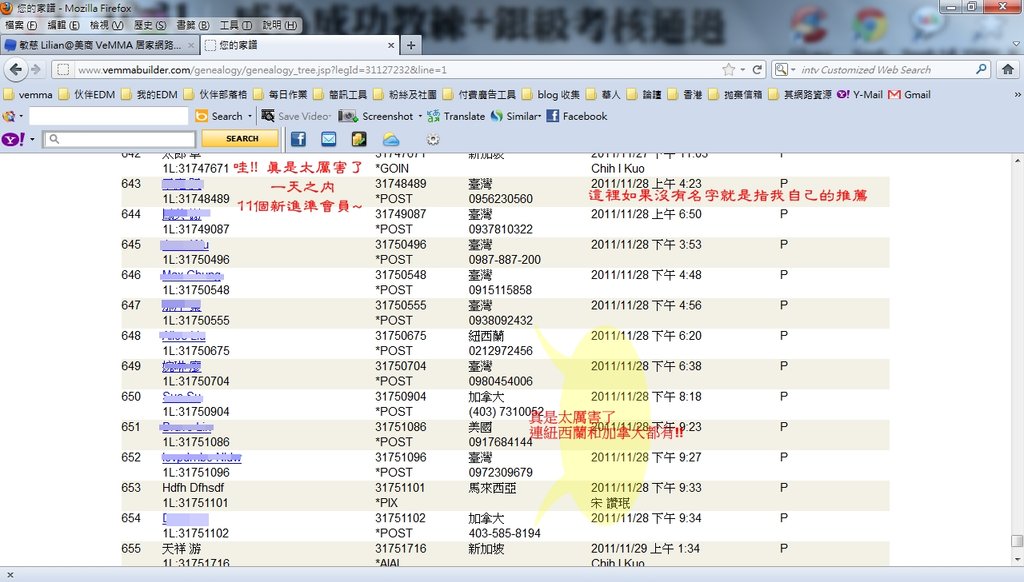Image resolution: width=1024 pixels, height=582 pixels.
Task: Close the status bar with its X
Action: point(10,575)
